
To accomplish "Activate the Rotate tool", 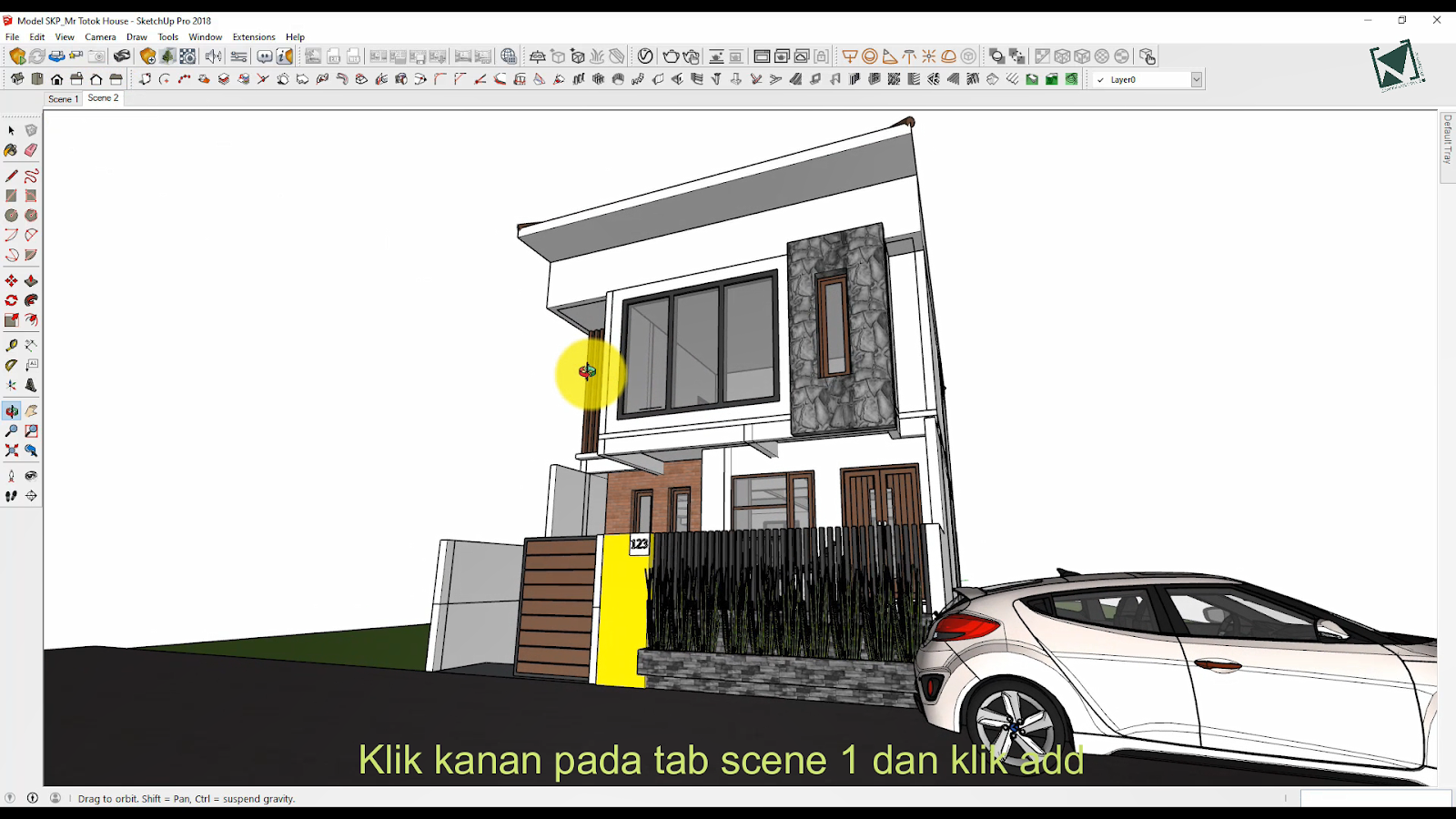I will pos(12,300).
